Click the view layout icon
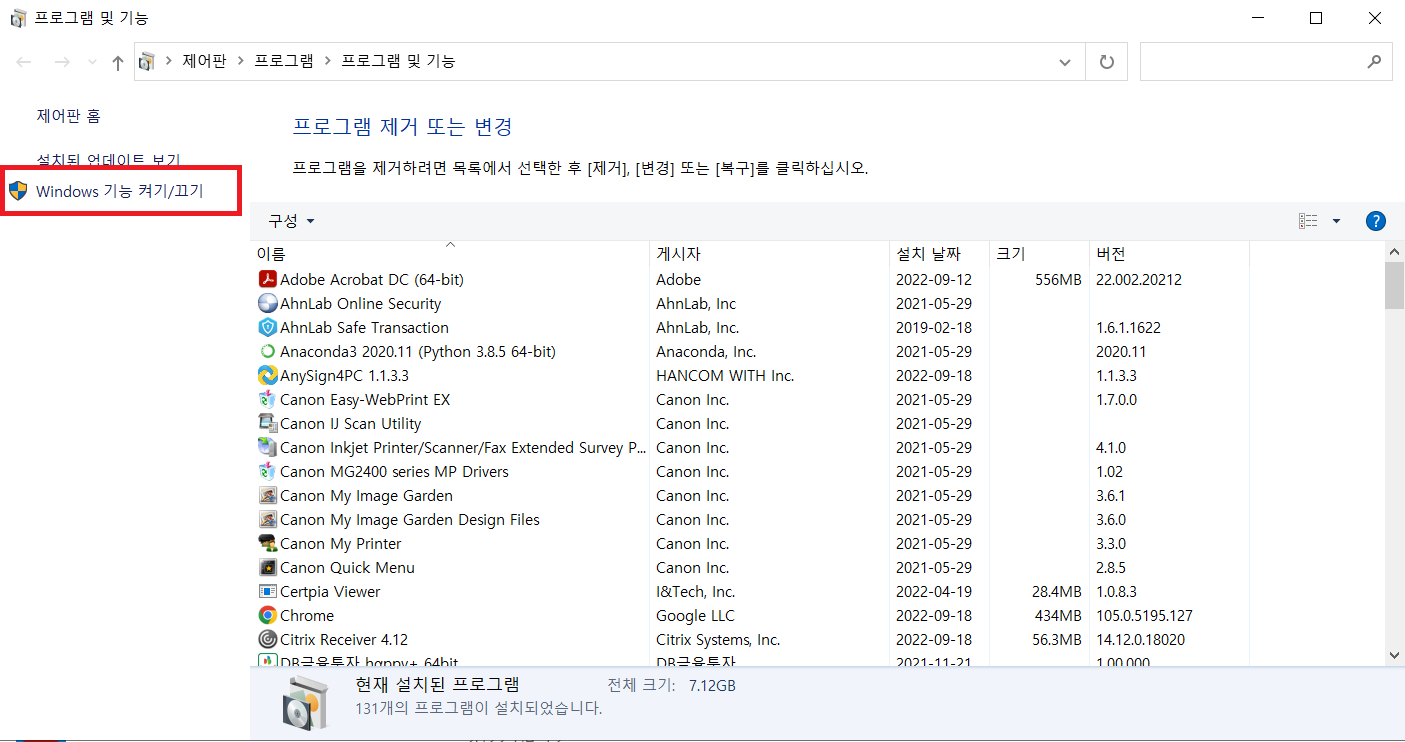The height and width of the screenshot is (742, 1405). [x=1308, y=221]
